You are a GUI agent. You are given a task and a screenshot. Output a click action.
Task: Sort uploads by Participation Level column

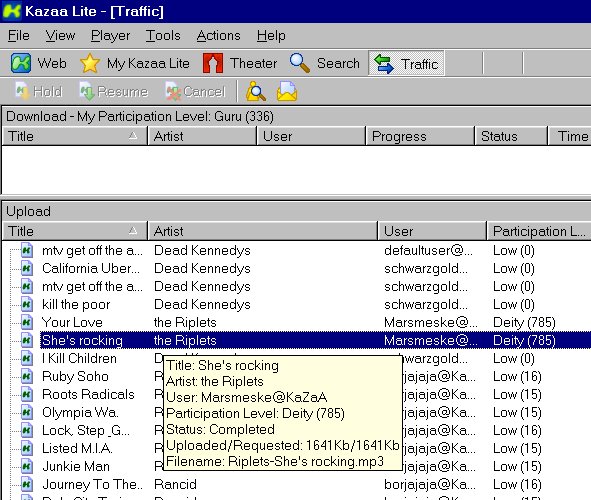point(539,231)
